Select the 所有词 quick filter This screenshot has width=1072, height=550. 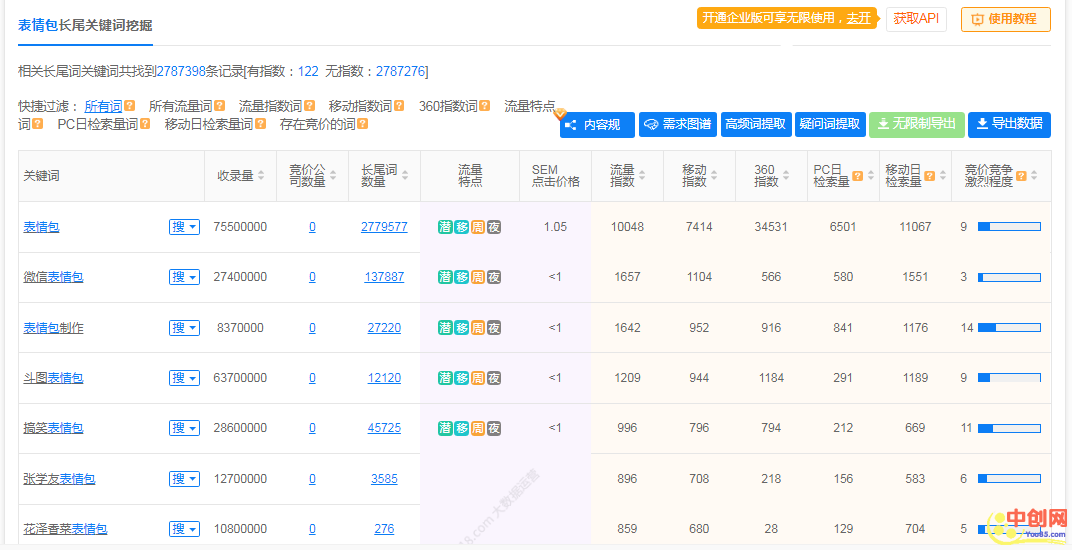click(102, 106)
